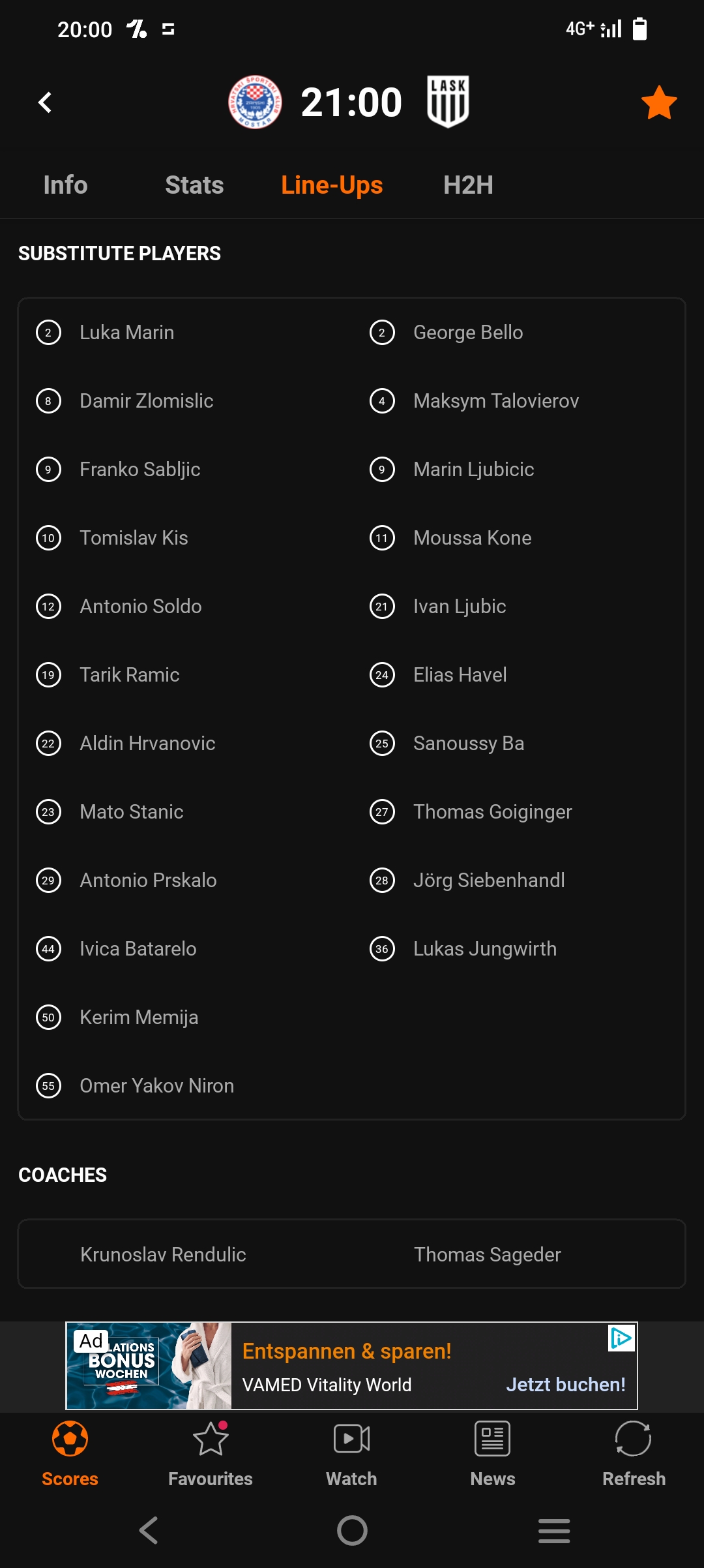Open the Scores football icon
The height and width of the screenshot is (1568, 704).
click(x=70, y=1439)
